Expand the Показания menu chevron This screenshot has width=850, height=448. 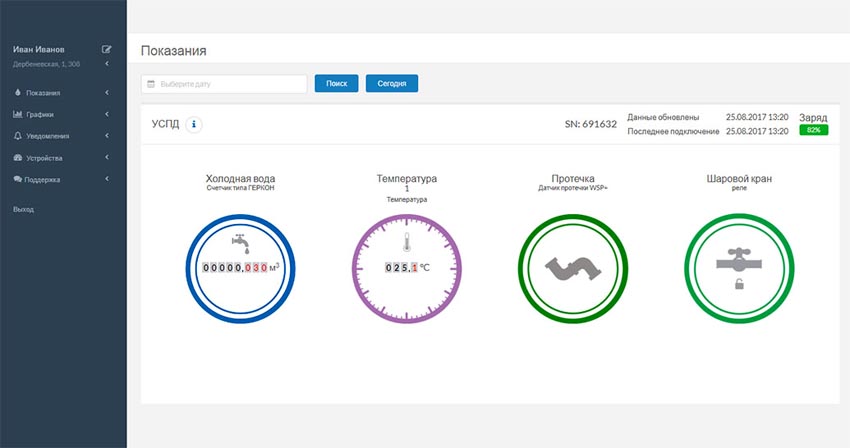(107, 93)
